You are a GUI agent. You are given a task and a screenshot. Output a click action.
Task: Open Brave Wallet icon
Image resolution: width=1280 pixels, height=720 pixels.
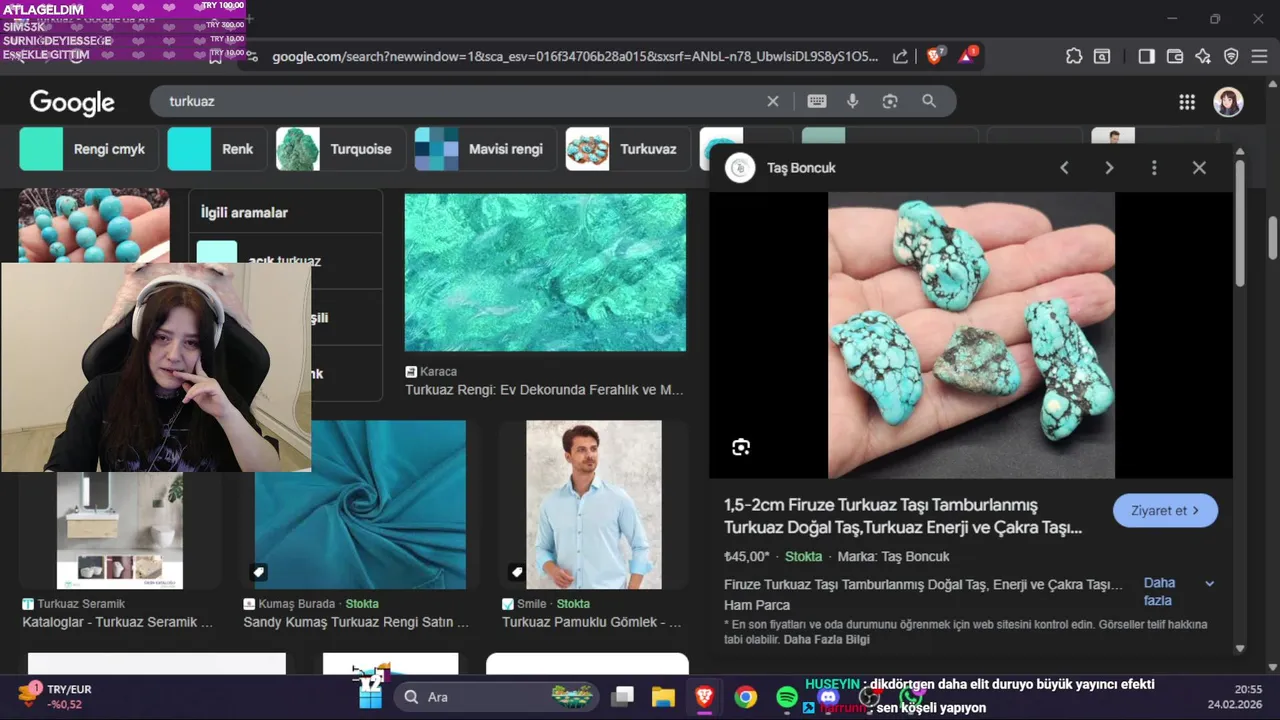coord(1175,56)
